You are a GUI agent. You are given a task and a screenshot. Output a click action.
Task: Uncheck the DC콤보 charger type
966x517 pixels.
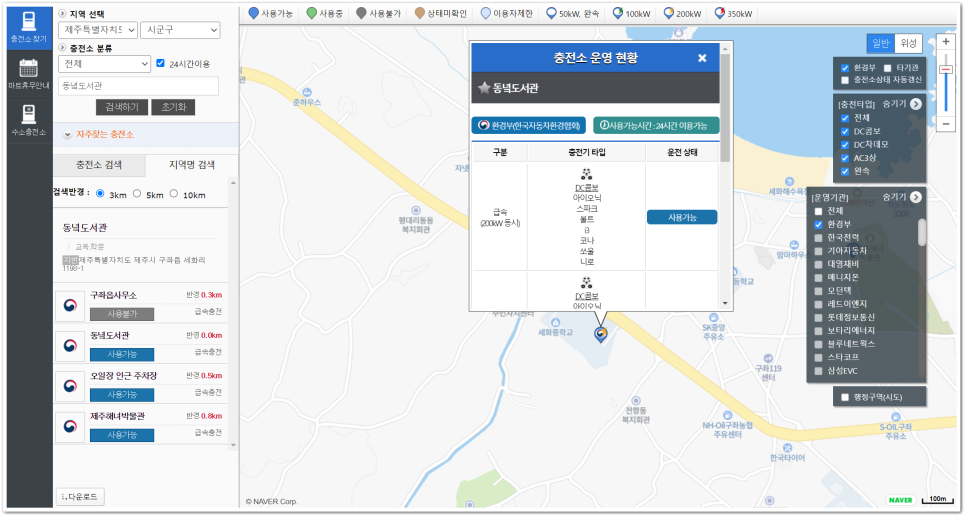[845, 131]
